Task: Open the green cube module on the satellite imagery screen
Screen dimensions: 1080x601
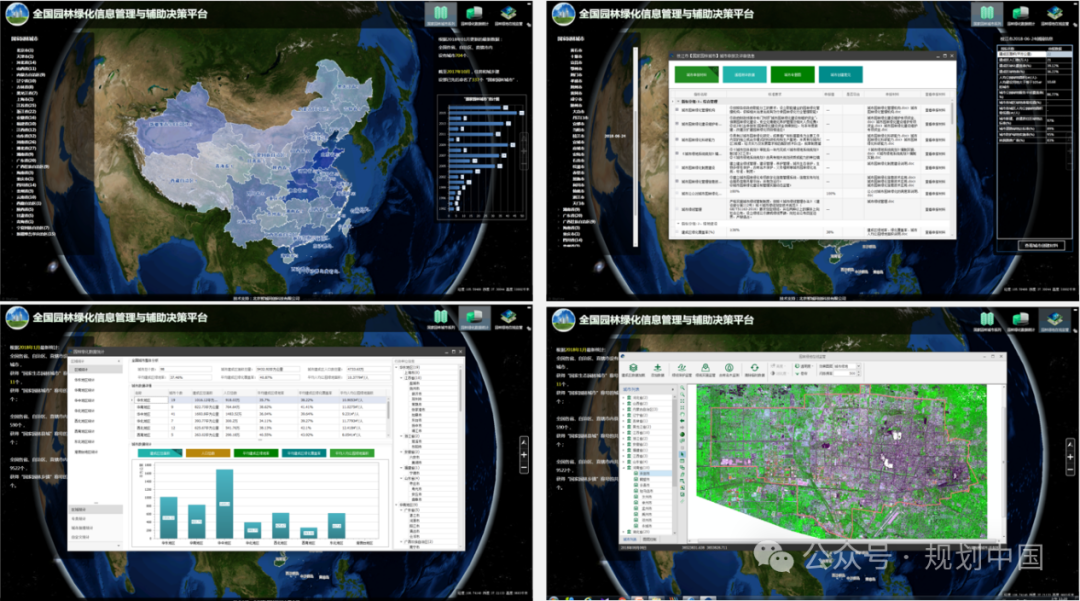Action: [x=1021, y=319]
